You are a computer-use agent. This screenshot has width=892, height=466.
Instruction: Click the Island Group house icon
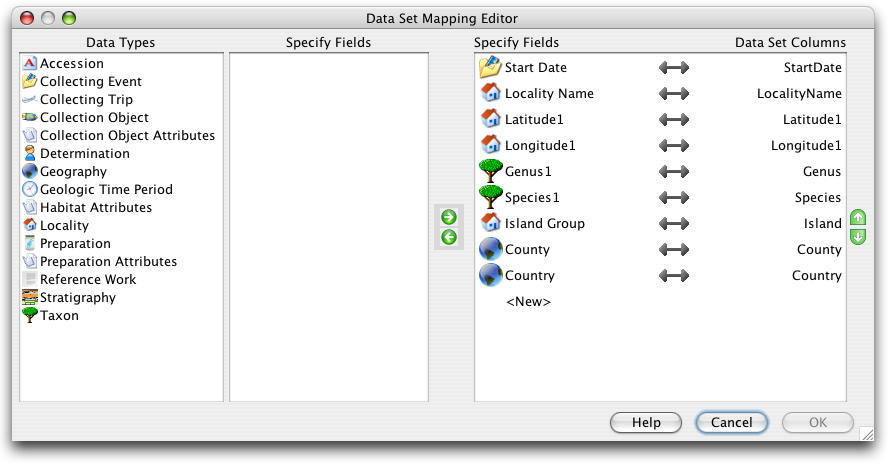pos(490,222)
